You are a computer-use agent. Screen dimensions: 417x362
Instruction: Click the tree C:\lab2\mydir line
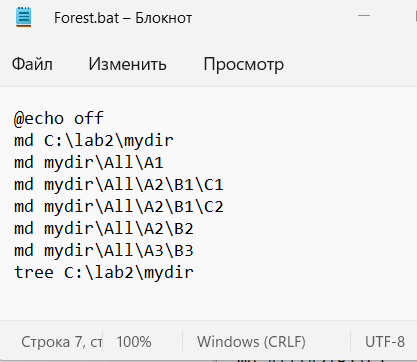[104, 272]
